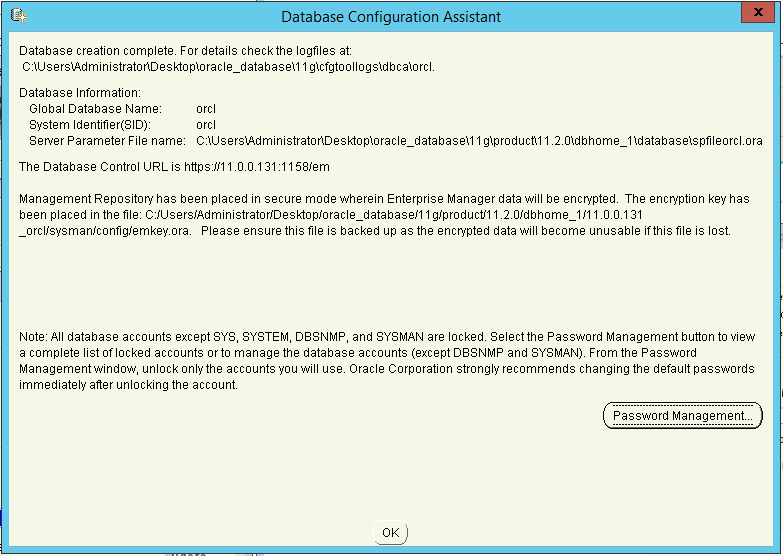Open the Password Management dialog
The height and width of the screenshot is (556, 783).
[x=682, y=416]
